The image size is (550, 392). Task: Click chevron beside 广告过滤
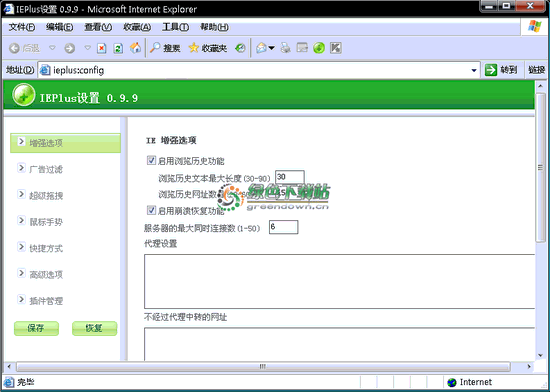[x=21, y=168]
